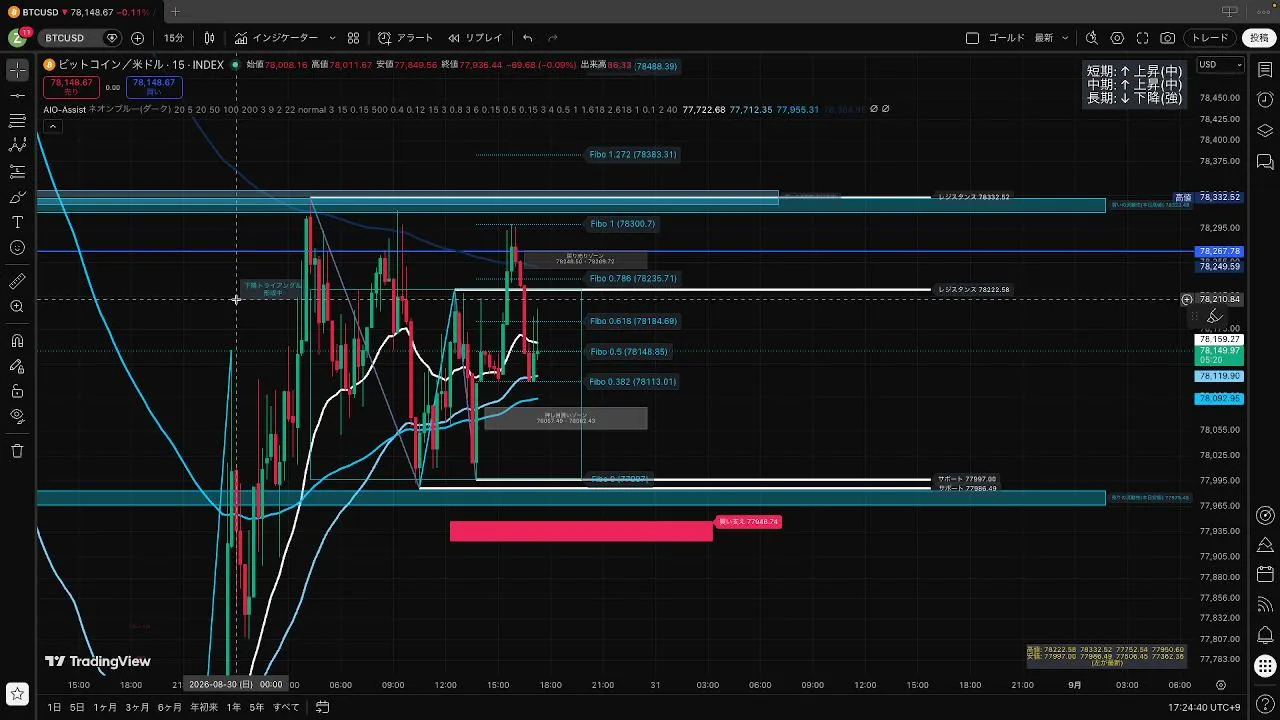
Task: Lock all drawing tools
Action: click(x=17, y=391)
